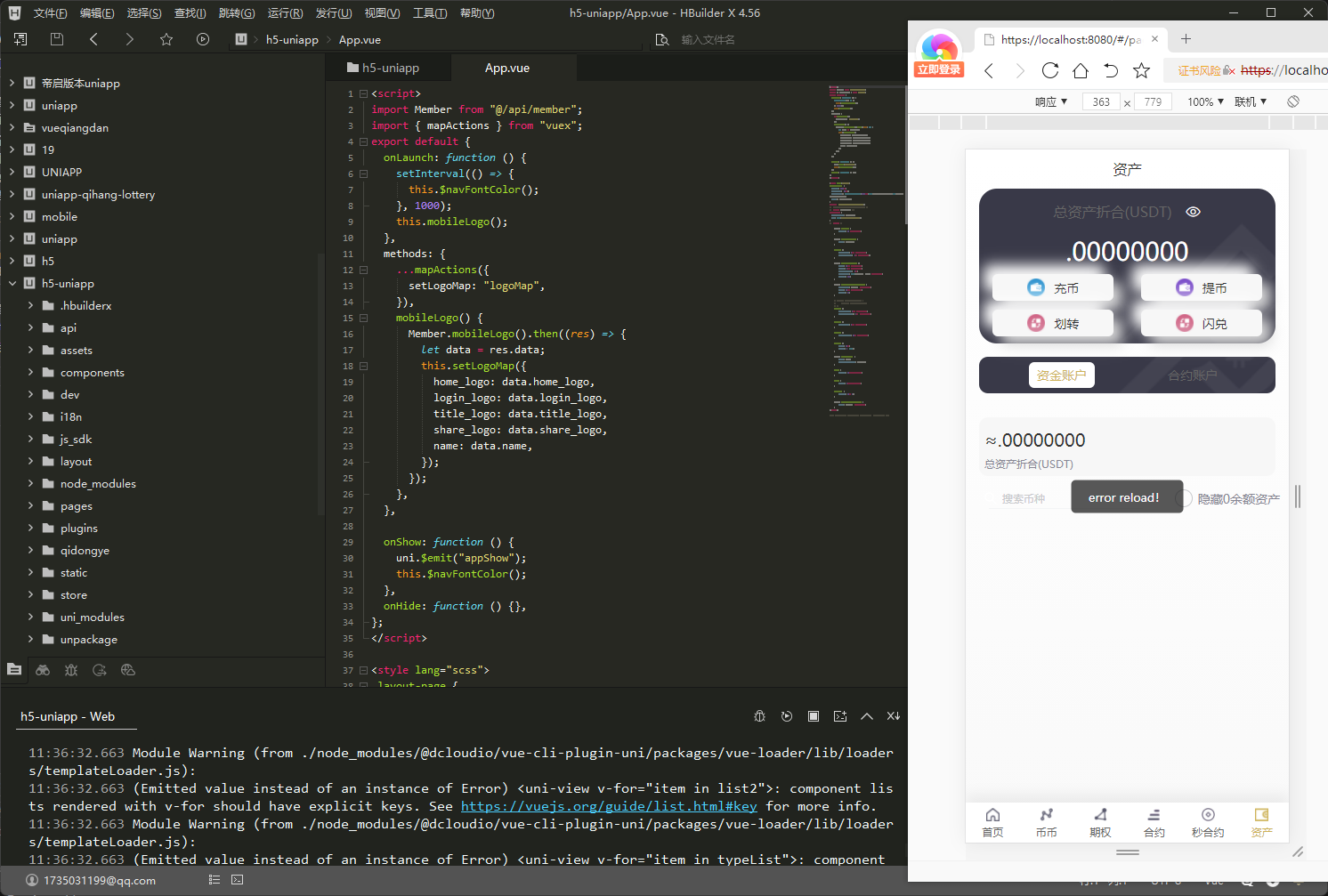This screenshot has width=1328, height=896.
Task: Click the 1735031199@qq.com account in status bar
Action: tap(91, 880)
